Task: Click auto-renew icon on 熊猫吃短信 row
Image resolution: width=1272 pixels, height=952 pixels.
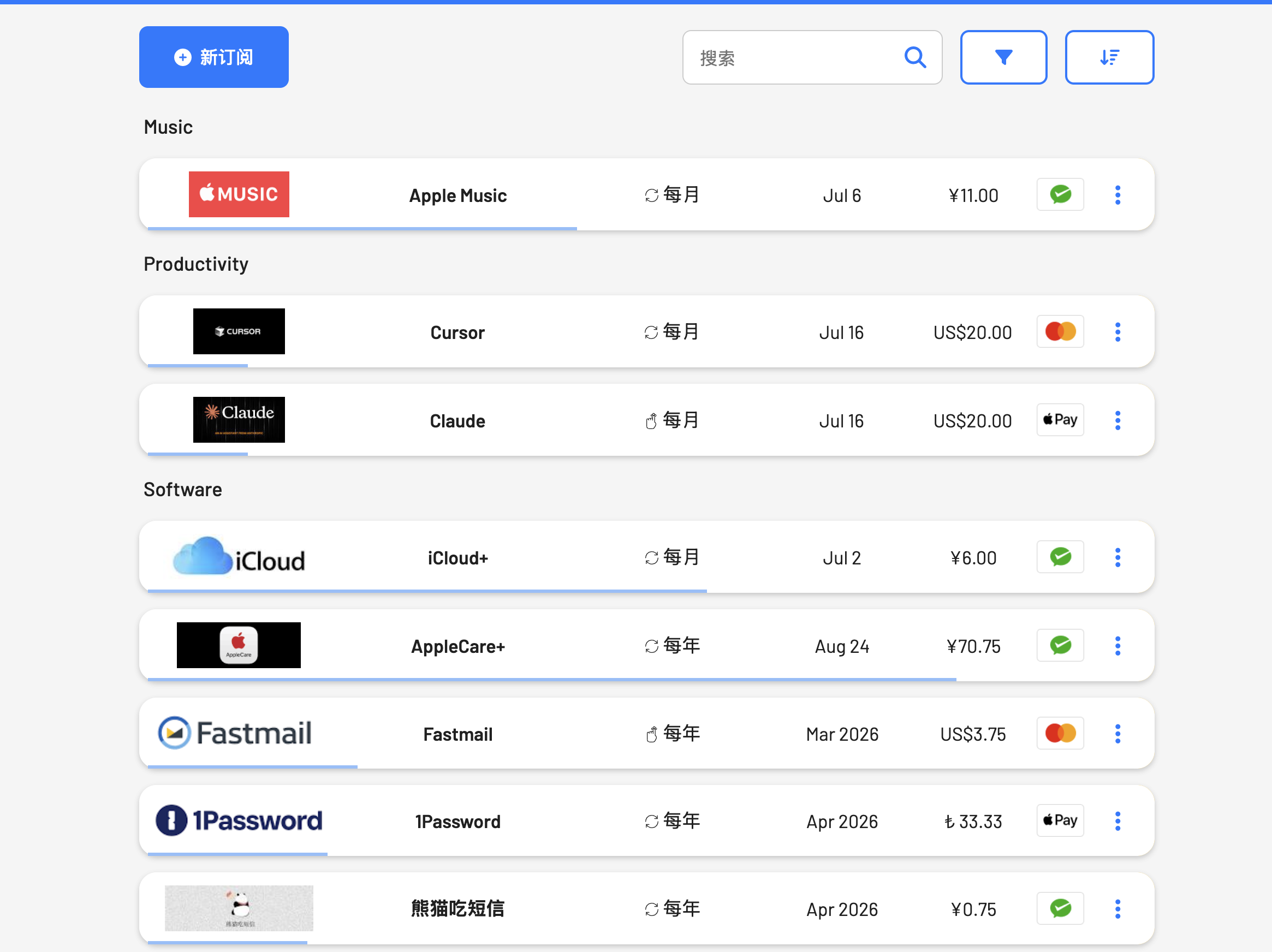Action: [x=651, y=909]
